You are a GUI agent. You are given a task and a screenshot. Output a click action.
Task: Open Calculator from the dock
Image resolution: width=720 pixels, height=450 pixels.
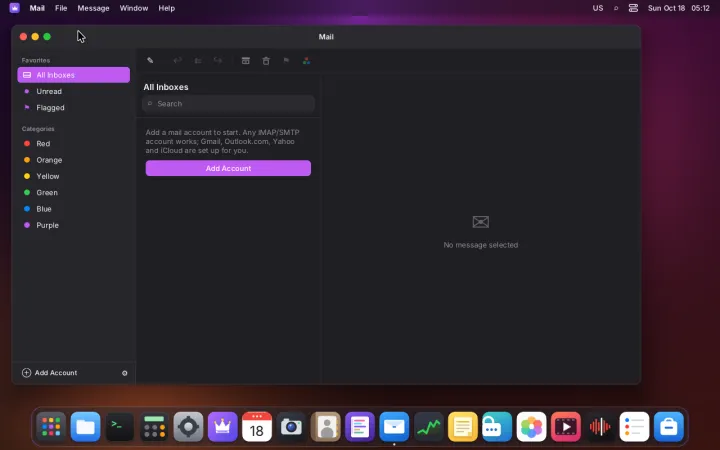click(154, 427)
